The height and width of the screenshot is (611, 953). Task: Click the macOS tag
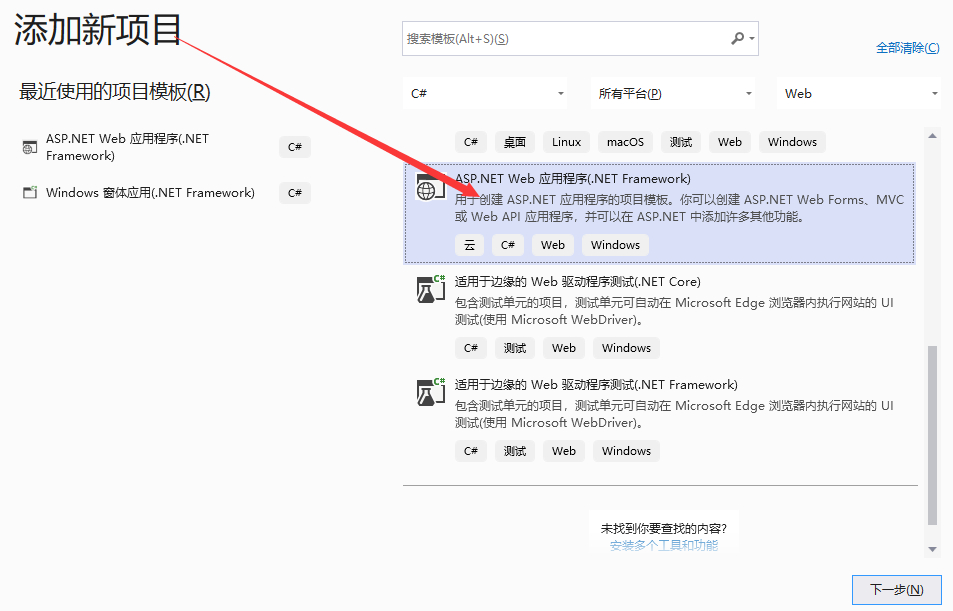pyautogui.click(x=625, y=142)
